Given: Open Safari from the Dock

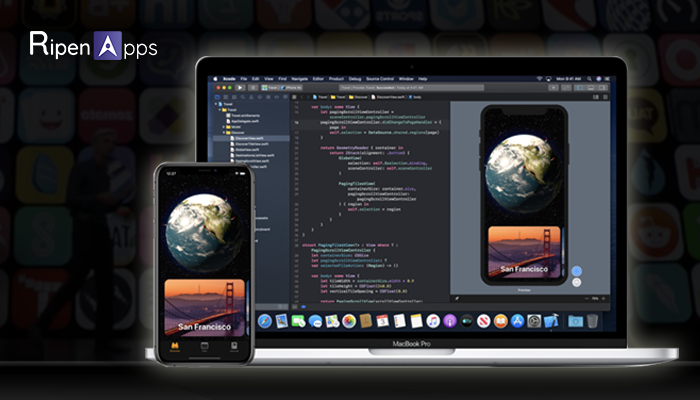Looking at the screenshot, I should pyautogui.click(x=265, y=321).
